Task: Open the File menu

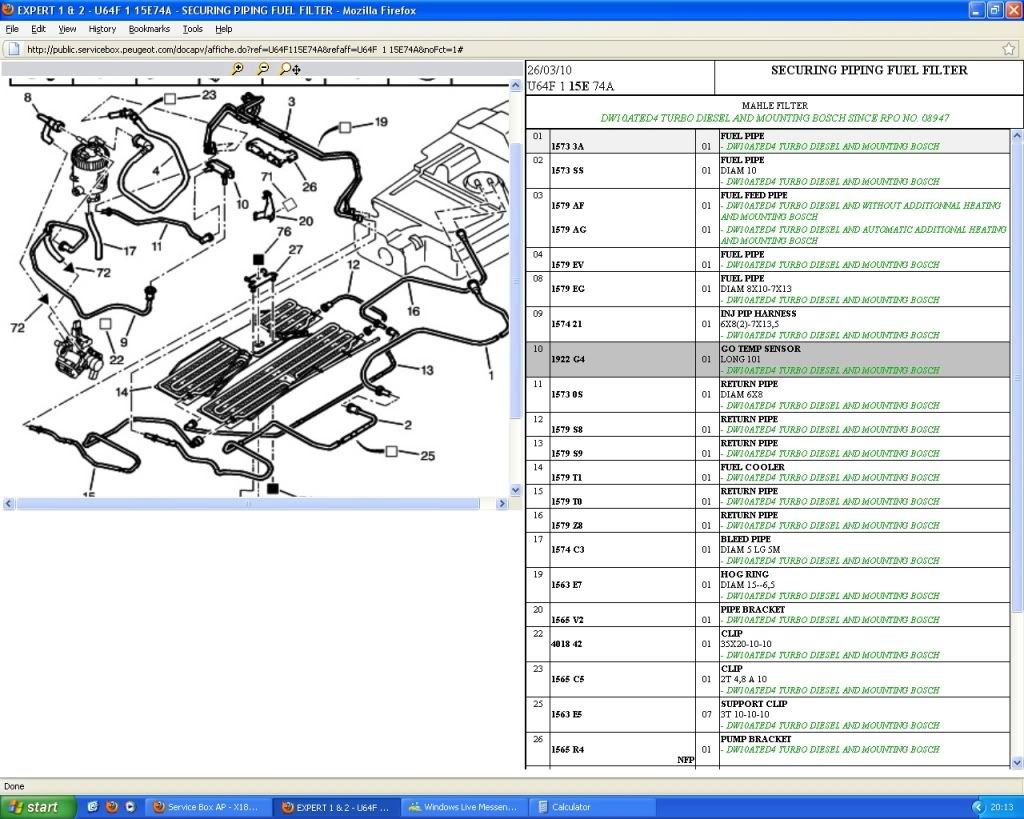Action: pyautogui.click(x=12, y=29)
